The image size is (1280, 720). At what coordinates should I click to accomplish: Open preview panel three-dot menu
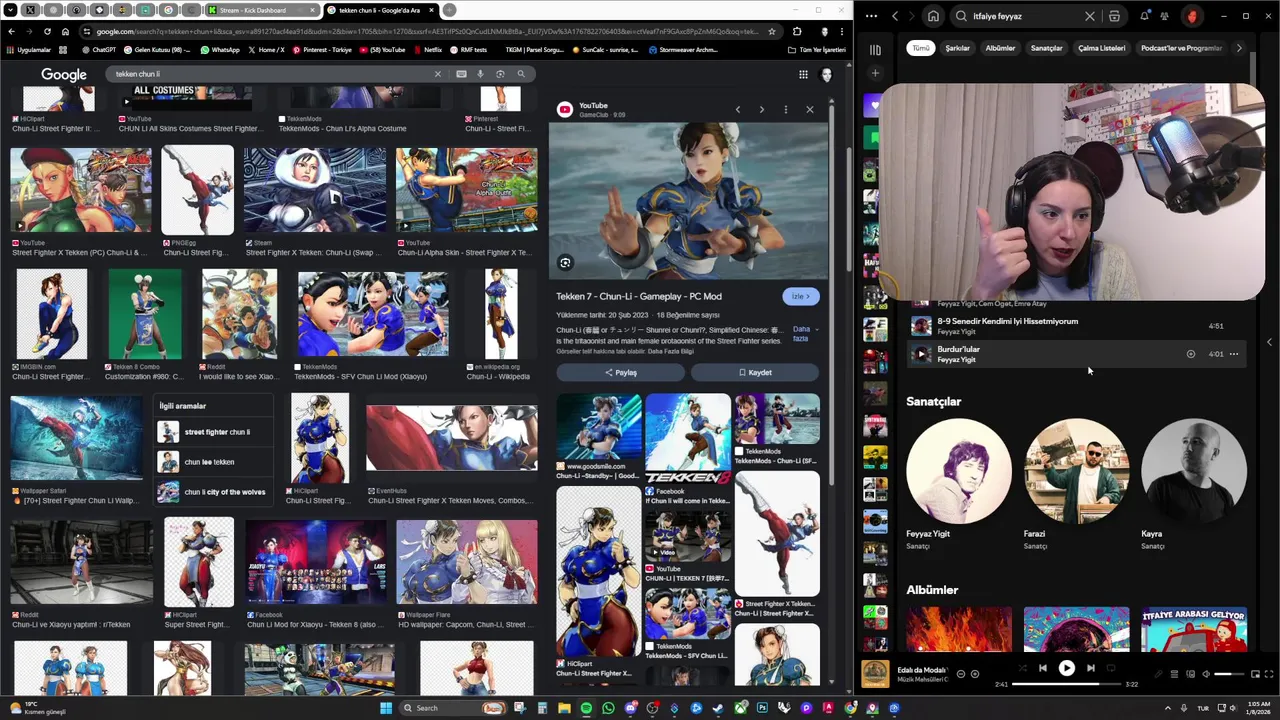click(785, 110)
